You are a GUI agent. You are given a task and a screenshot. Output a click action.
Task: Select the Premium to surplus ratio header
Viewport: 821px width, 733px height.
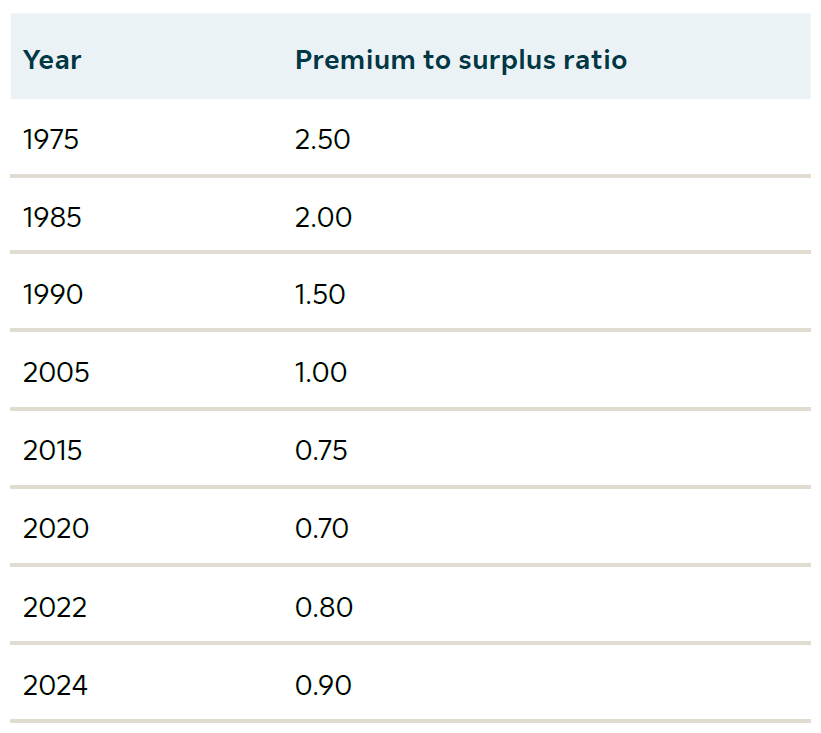(461, 60)
